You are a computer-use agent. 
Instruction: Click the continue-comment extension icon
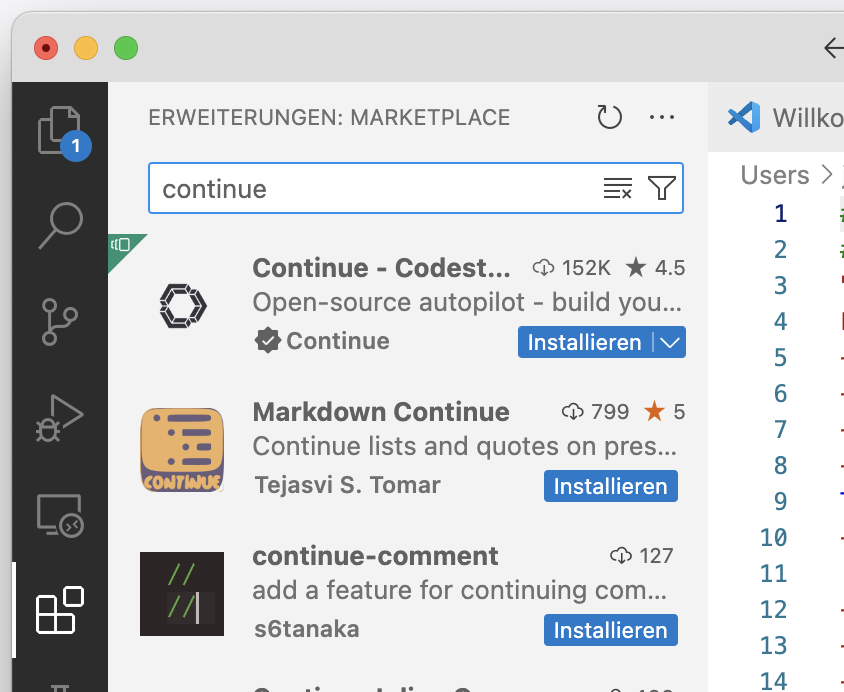pos(182,594)
